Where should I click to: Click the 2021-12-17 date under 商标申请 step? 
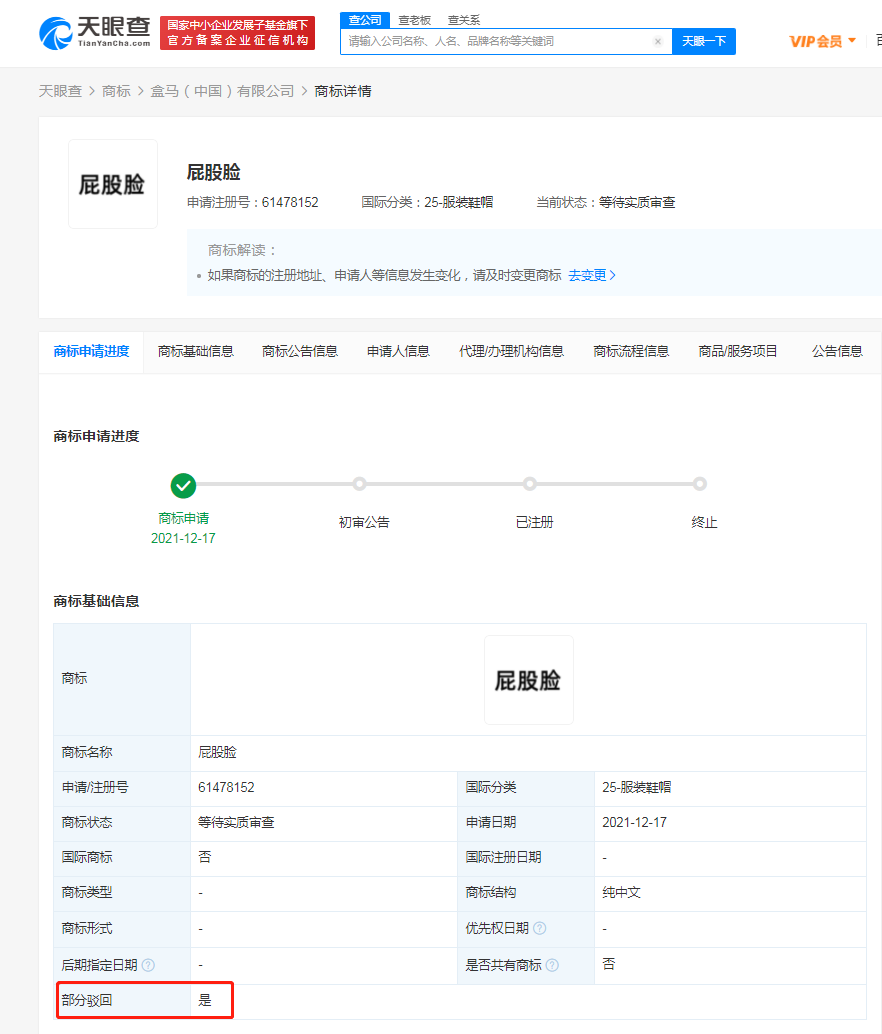tap(183, 538)
